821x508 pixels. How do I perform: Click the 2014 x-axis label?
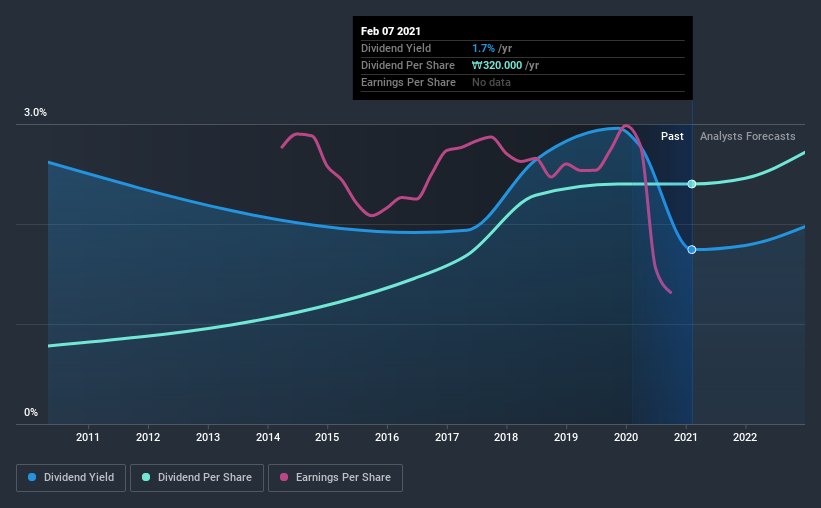click(x=268, y=437)
